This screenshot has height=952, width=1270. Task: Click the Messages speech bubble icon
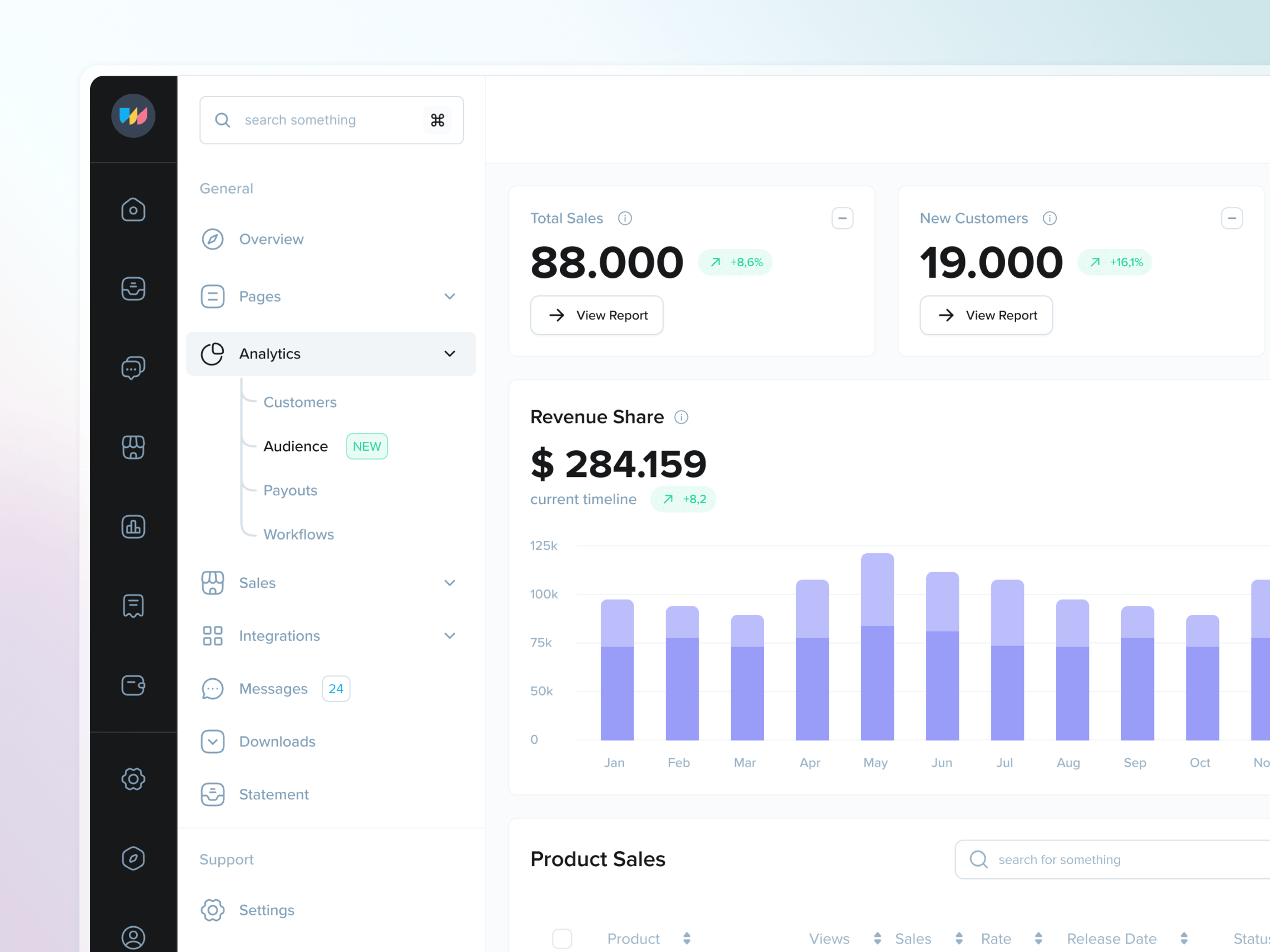[x=212, y=689]
